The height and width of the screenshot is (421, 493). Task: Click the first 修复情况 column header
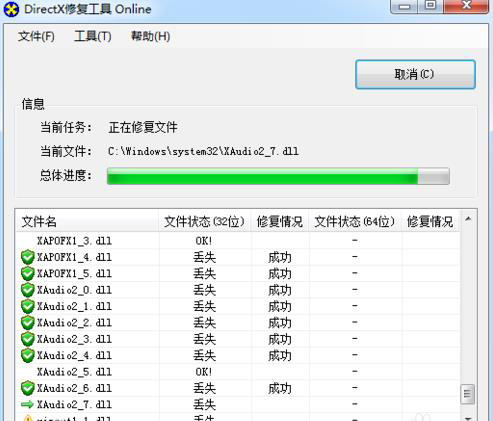tap(280, 221)
